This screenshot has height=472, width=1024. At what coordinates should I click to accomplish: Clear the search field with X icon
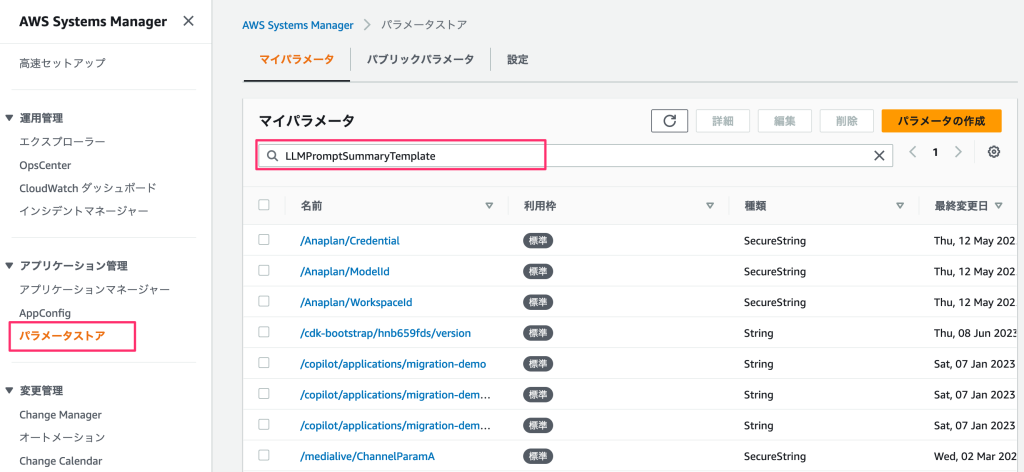tap(879, 155)
